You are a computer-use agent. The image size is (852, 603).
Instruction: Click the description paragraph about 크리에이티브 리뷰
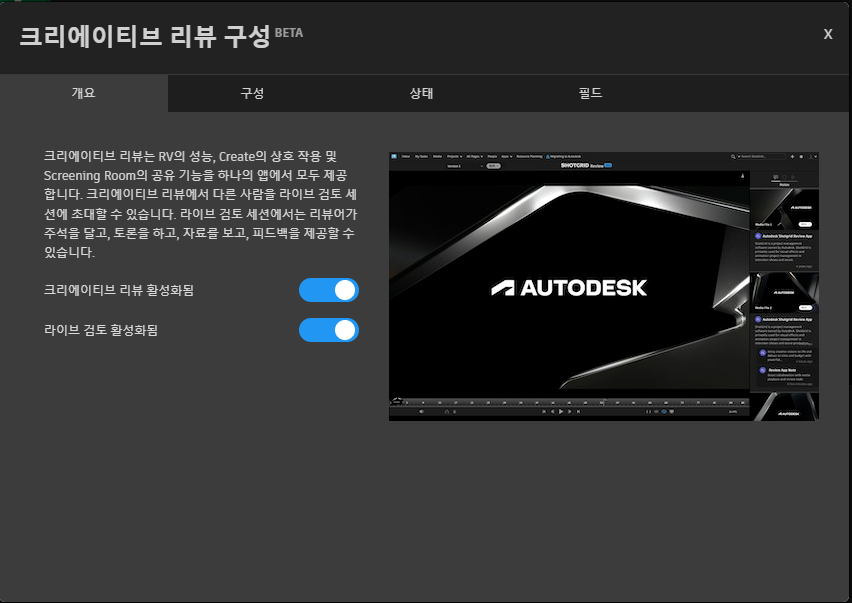tap(200, 204)
